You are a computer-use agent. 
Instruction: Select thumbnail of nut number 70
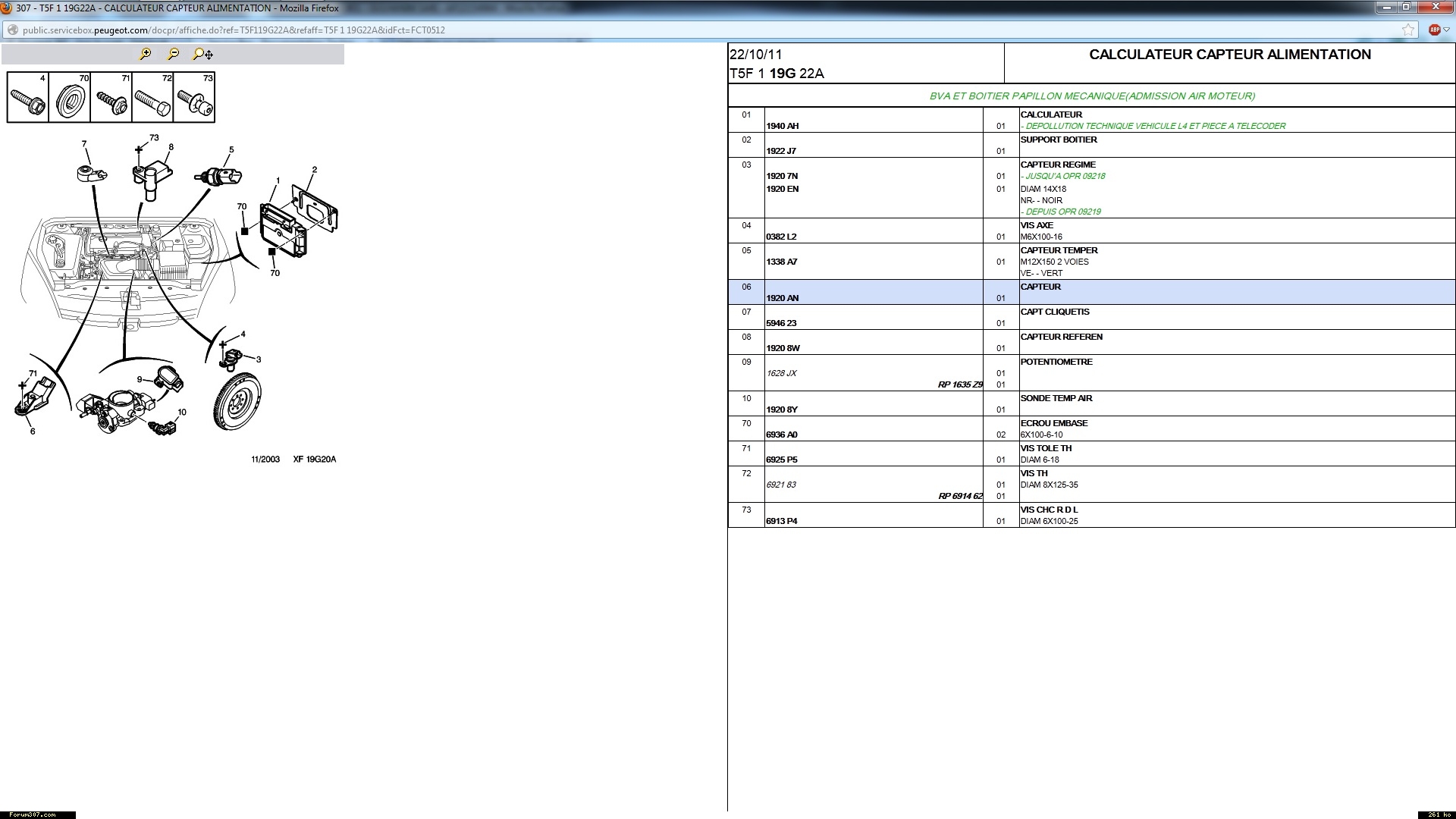click(x=70, y=97)
